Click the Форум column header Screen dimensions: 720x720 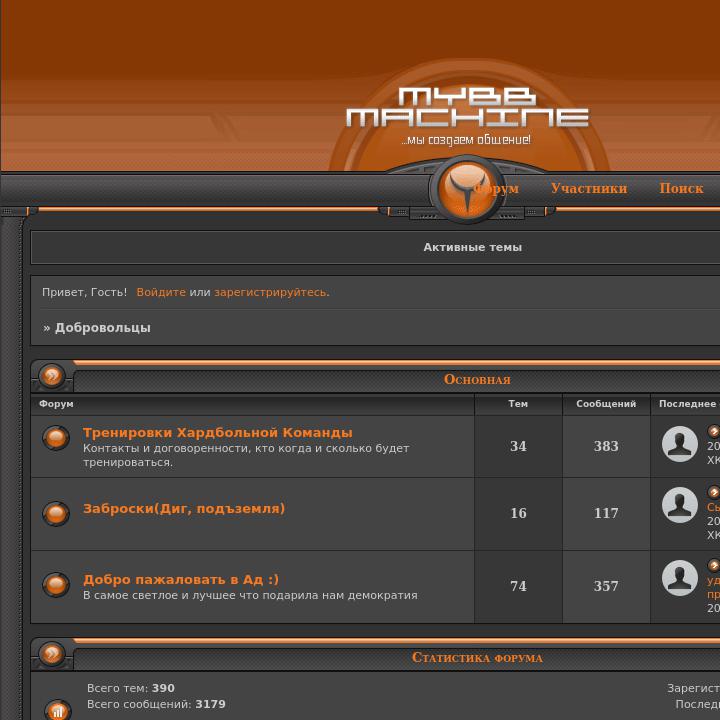(x=56, y=404)
